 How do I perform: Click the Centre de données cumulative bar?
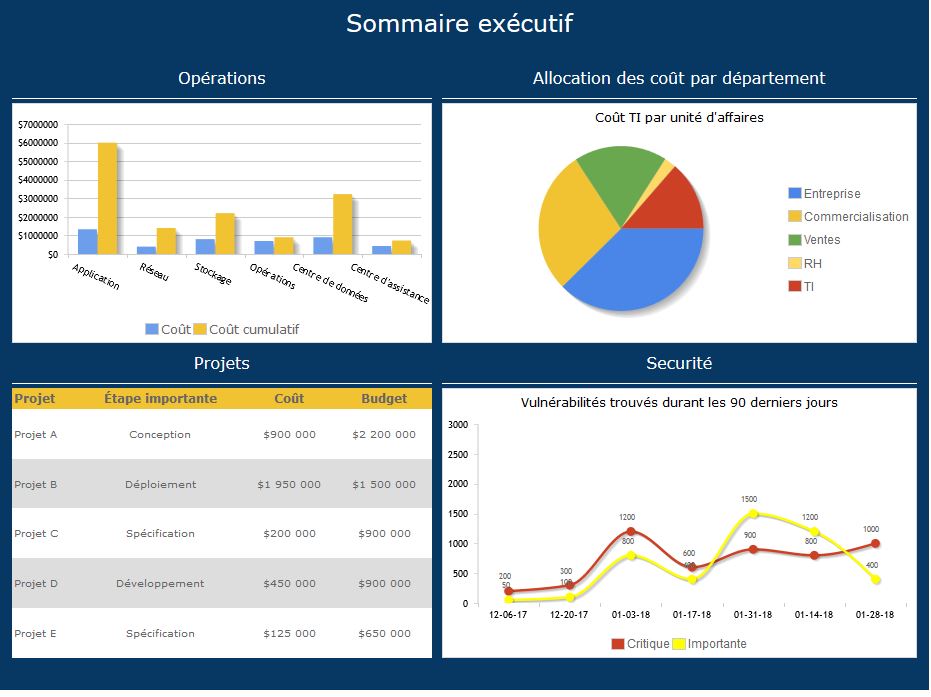pyautogui.click(x=343, y=224)
